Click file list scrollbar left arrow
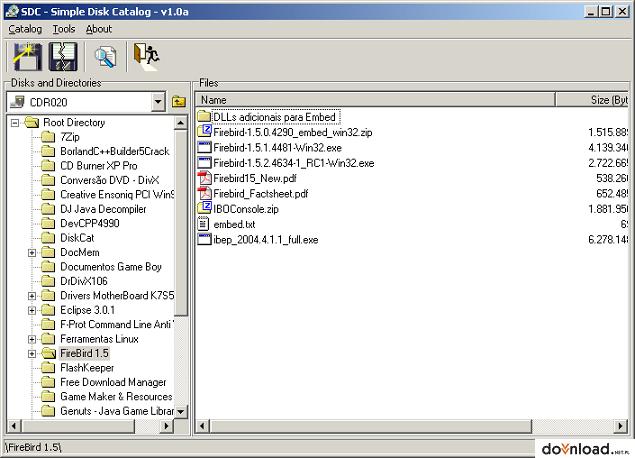Screen dimensions: 635x458 (x=202, y=426)
